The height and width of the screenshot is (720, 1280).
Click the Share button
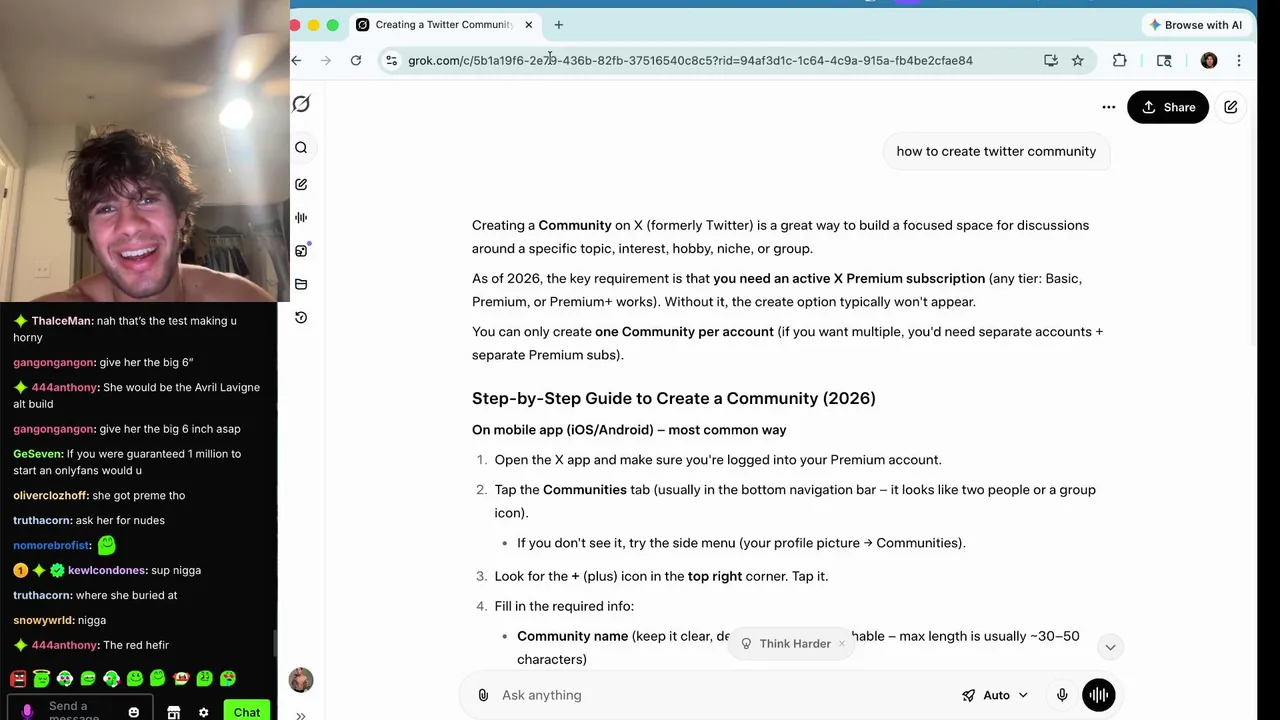pos(1168,107)
